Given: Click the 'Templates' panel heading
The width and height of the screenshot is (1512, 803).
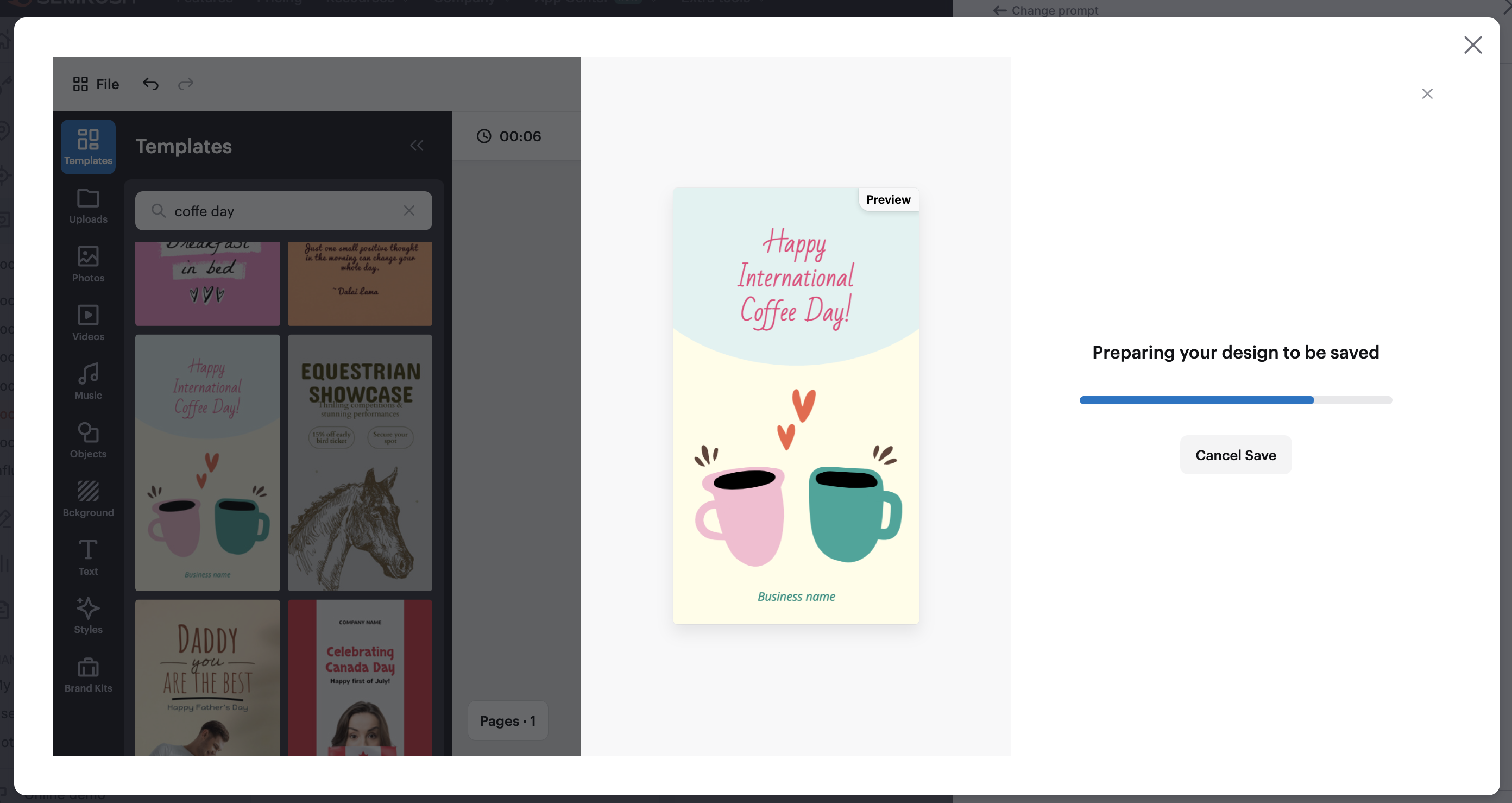Looking at the screenshot, I should click(x=184, y=146).
